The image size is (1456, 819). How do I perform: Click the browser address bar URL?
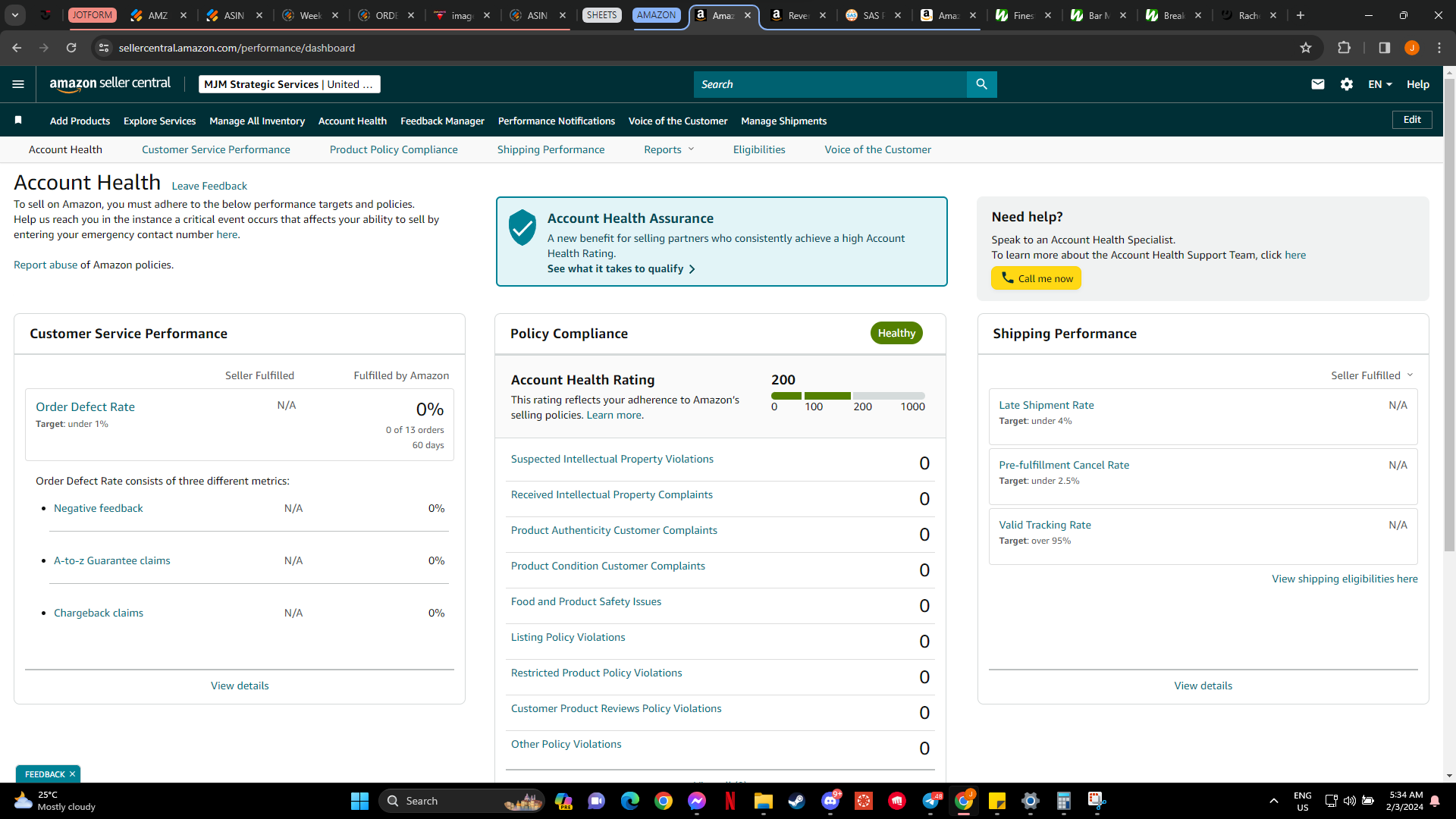pos(237,48)
